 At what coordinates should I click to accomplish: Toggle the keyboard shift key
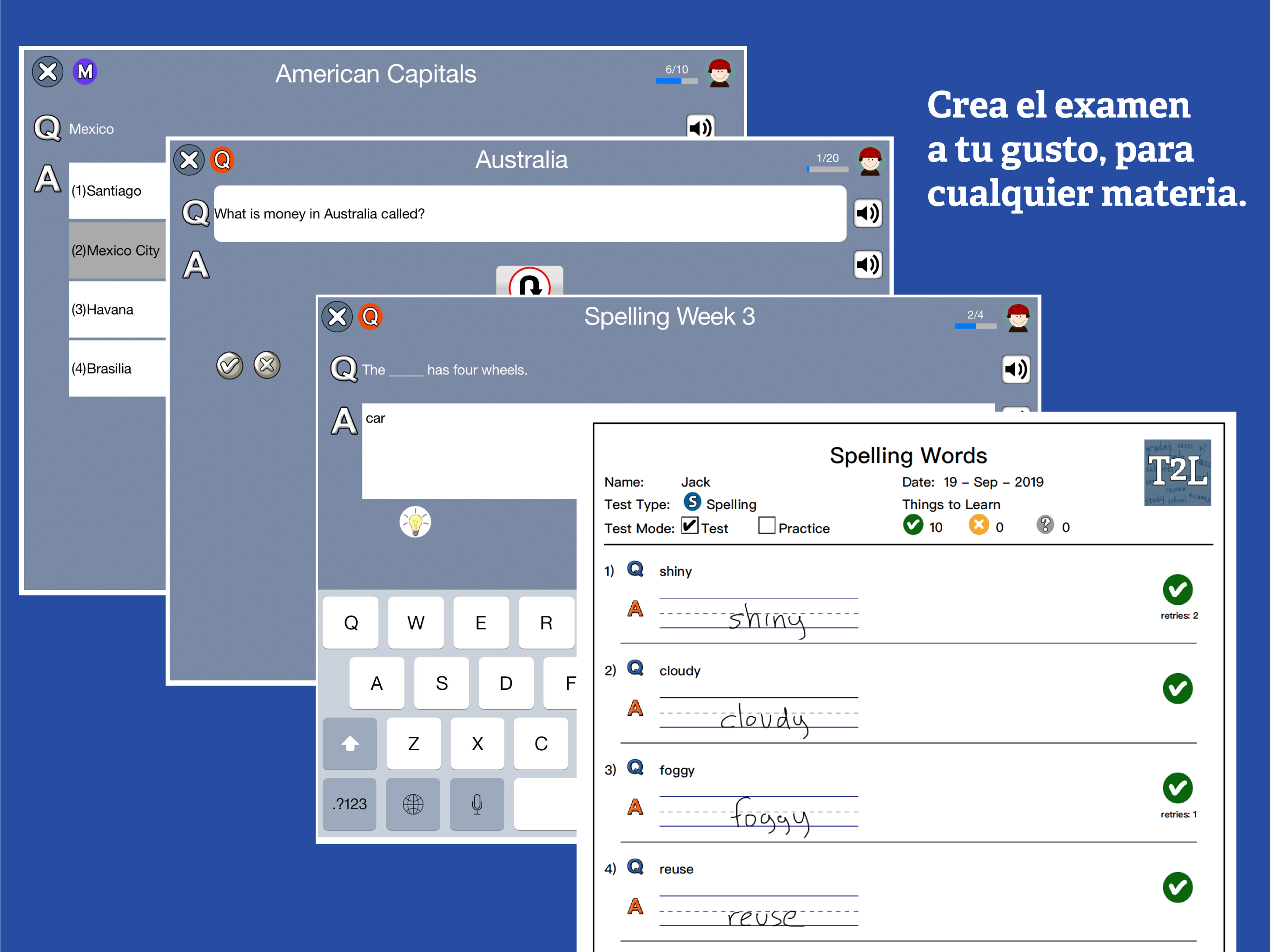(350, 744)
